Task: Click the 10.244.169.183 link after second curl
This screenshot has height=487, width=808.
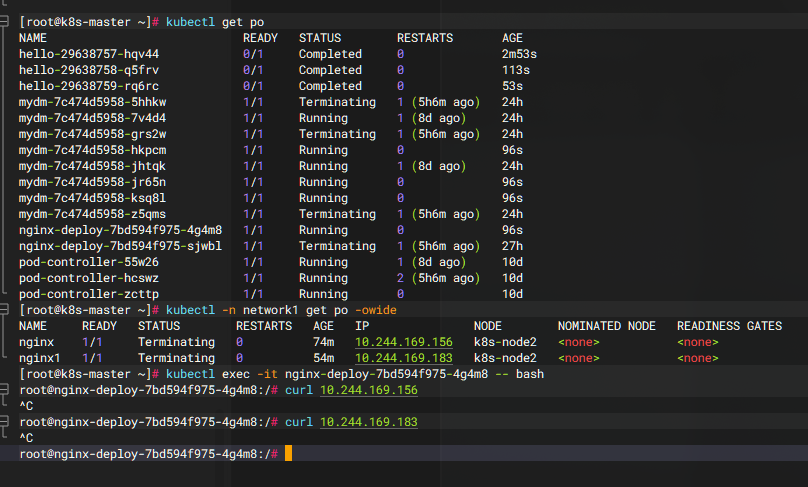Action: (368, 422)
